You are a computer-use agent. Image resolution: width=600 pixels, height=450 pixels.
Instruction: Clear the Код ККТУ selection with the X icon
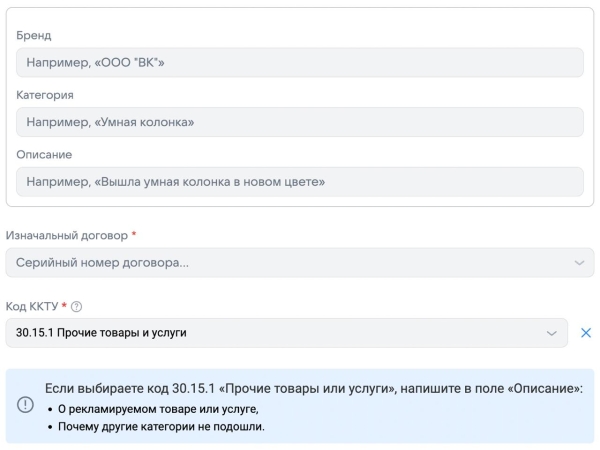click(586, 333)
